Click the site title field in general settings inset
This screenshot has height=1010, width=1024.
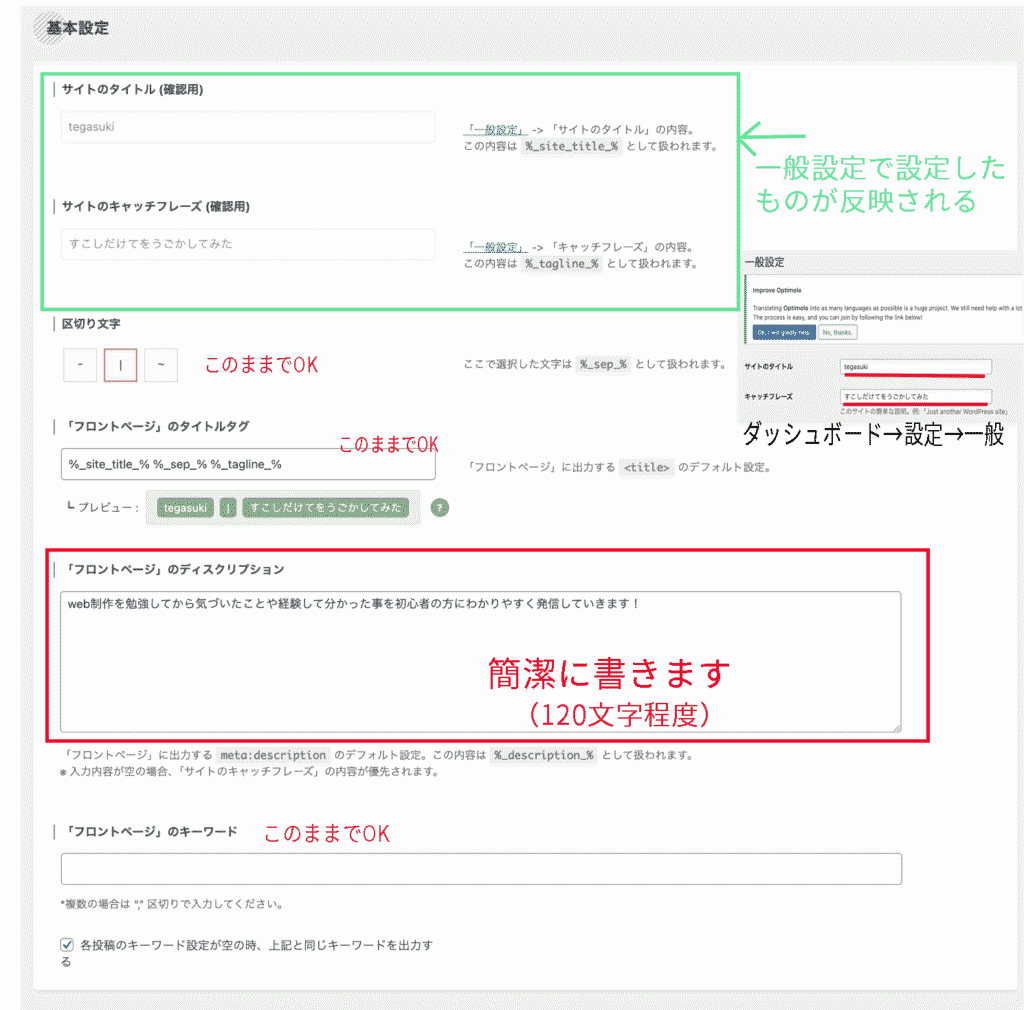click(915, 367)
